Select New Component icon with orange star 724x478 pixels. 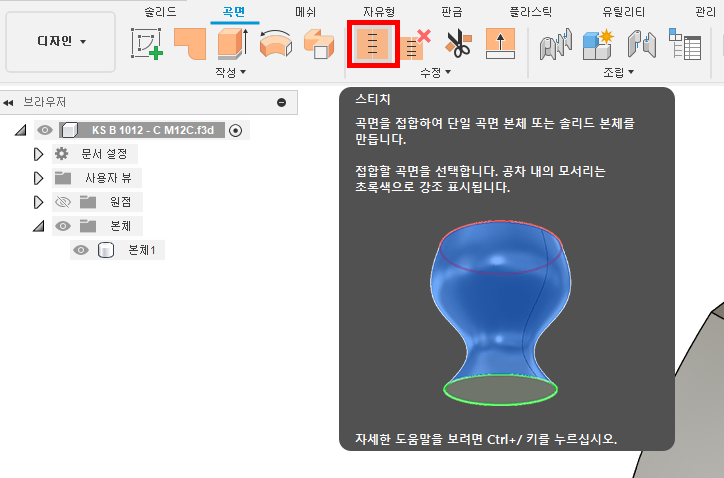tap(598, 44)
